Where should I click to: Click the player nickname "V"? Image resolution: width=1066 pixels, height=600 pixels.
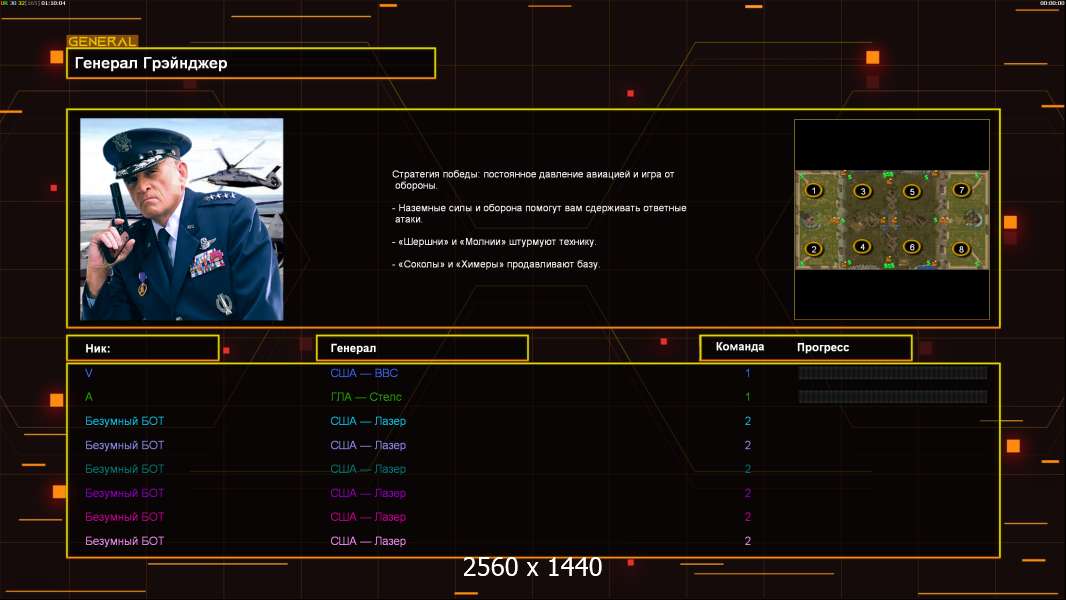pos(89,373)
